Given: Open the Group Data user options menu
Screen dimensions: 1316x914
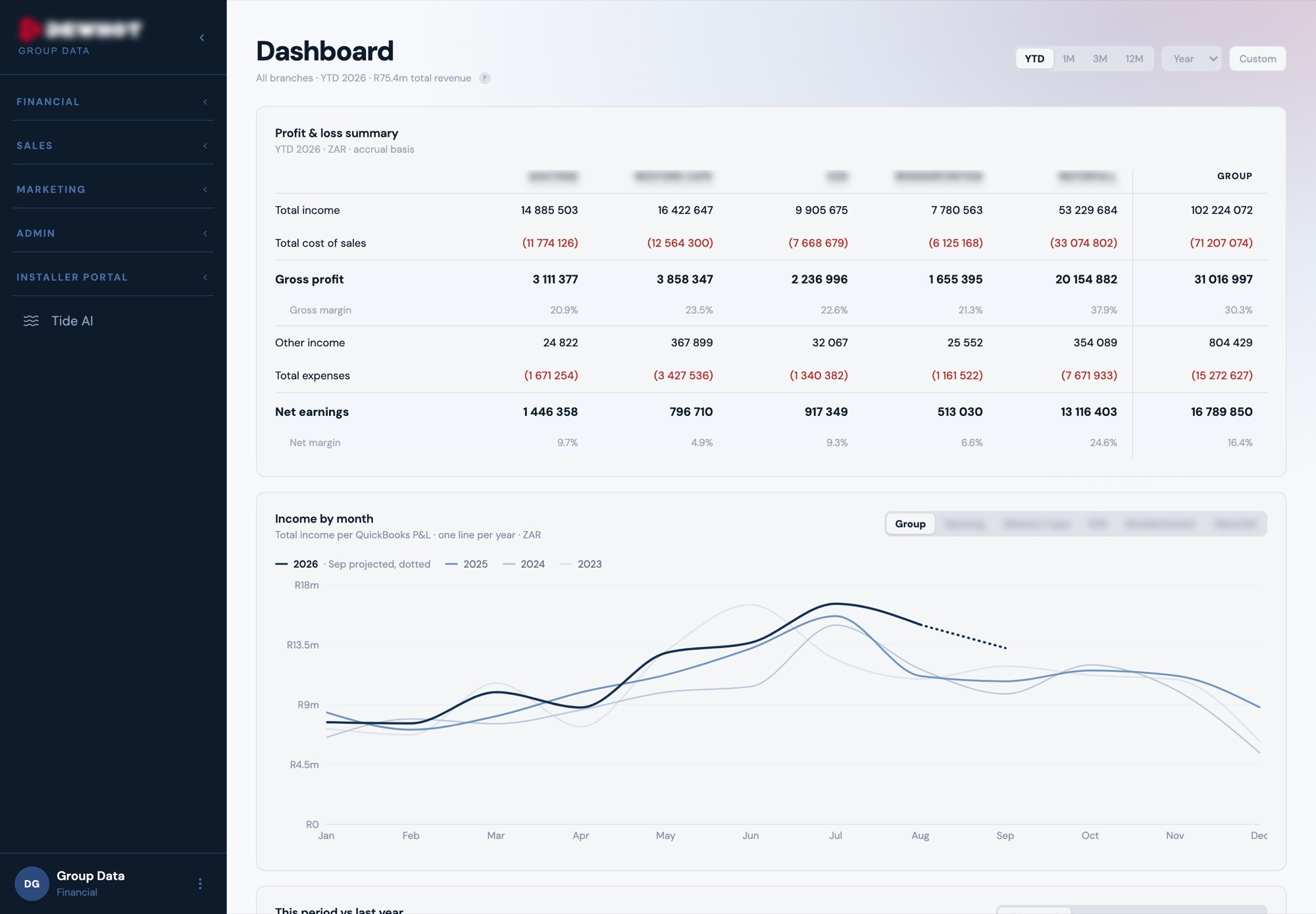Looking at the screenshot, I should 200,884.
